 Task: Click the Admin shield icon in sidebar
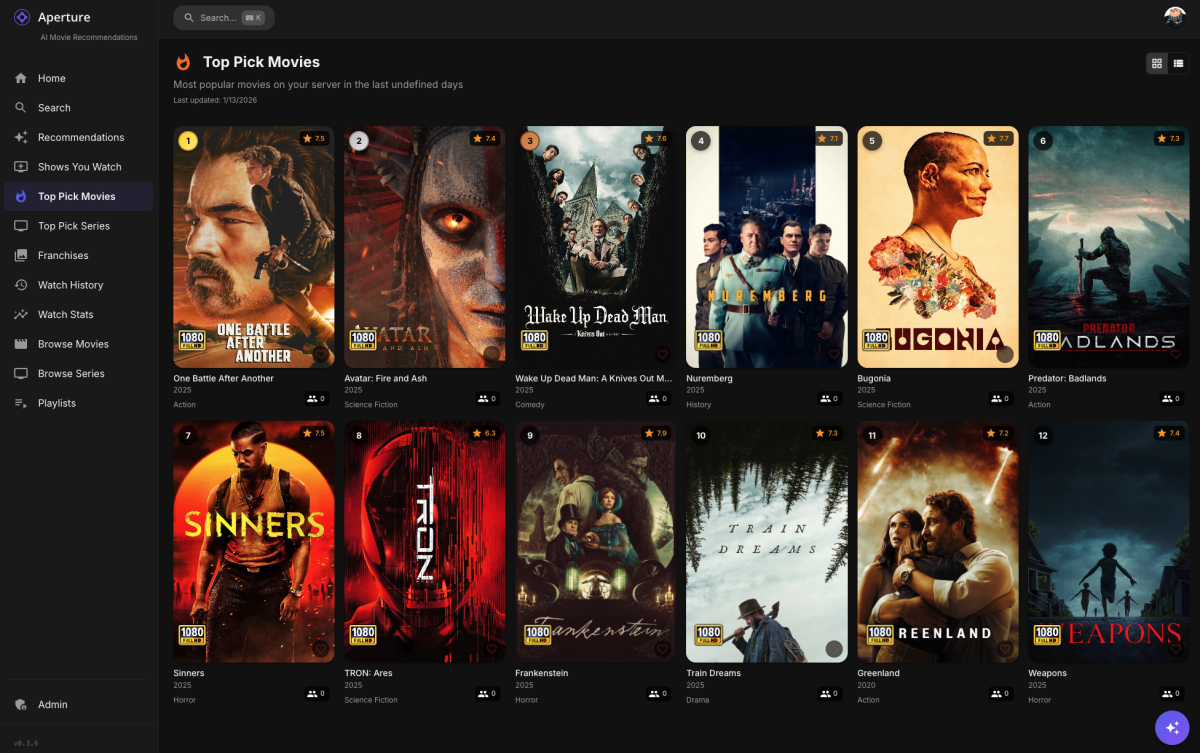point(21,704)
